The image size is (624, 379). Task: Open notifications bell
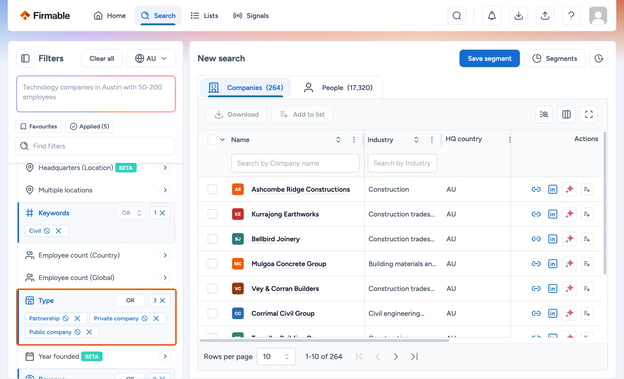pos(492,16)
